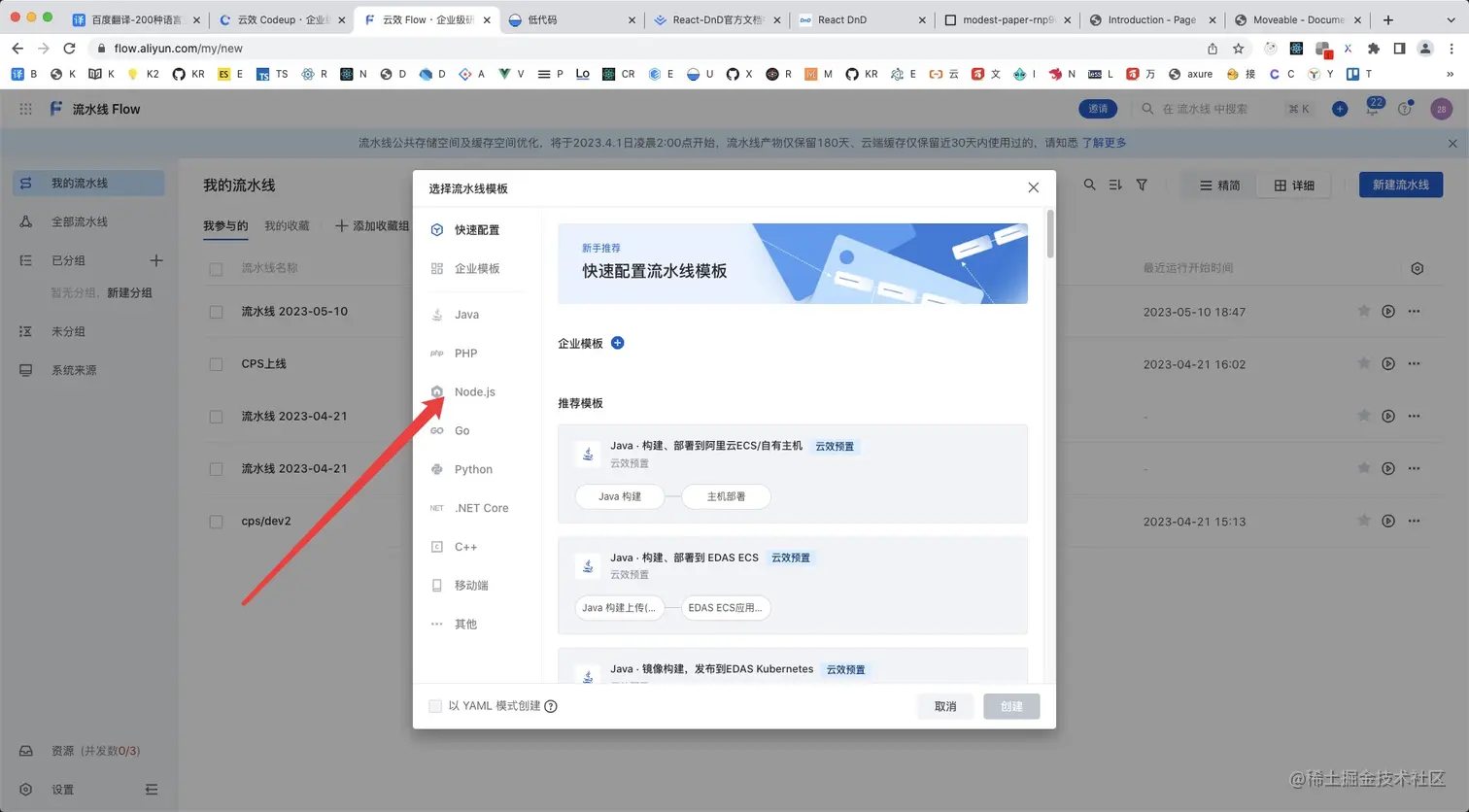The width and height of the screenshot is (1469, 812).
Task: Select the Java 构建、部署到 EDAS ECS template
Action: [x=793, y=586]
